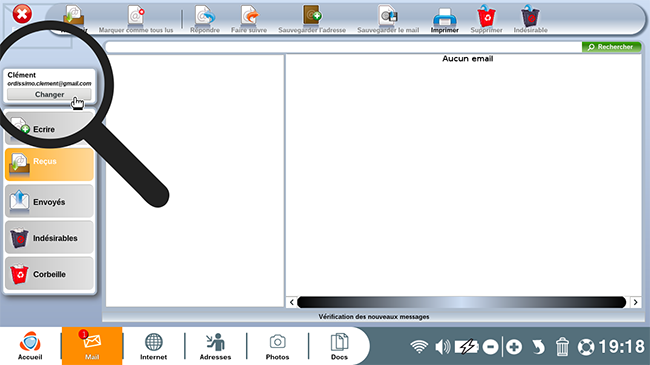Click Sauvegarder le mail icon
Screen dimensions: 650x365
coord(388,15)
